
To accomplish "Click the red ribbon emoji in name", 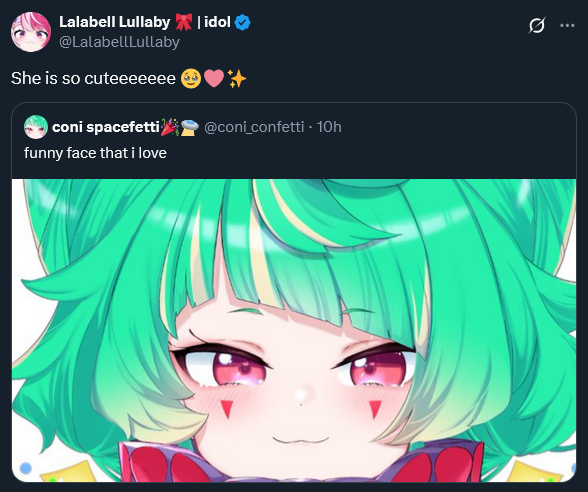I will pyautogui.click(x=184, y=22).
